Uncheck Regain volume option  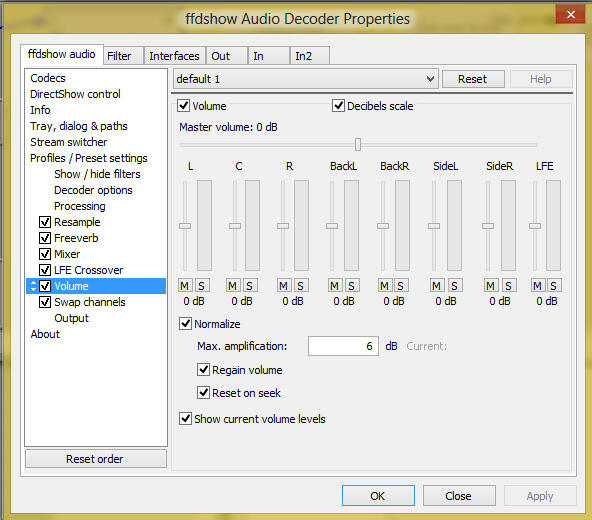point(204,370)
